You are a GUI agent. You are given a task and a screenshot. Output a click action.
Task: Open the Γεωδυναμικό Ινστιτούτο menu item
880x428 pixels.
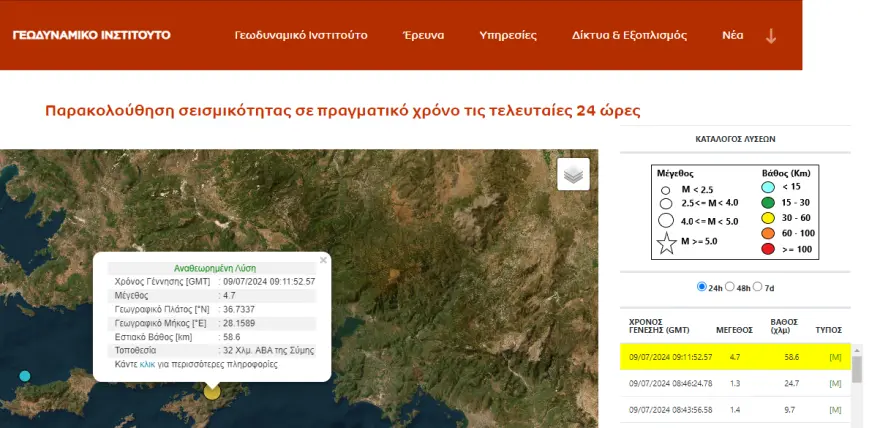tap(301, 35)
